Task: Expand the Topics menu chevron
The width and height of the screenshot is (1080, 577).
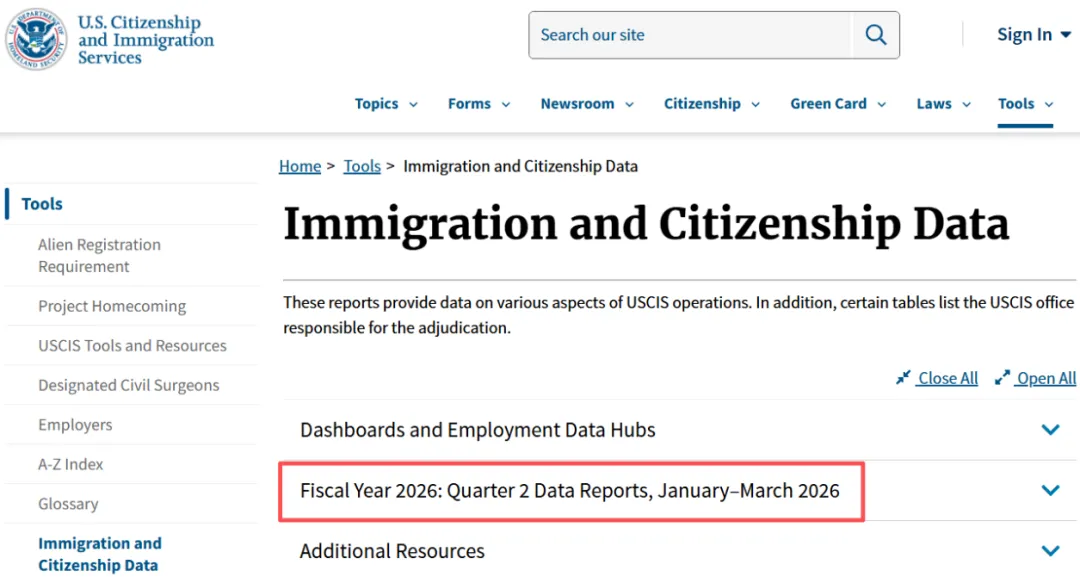Action: 413,105
